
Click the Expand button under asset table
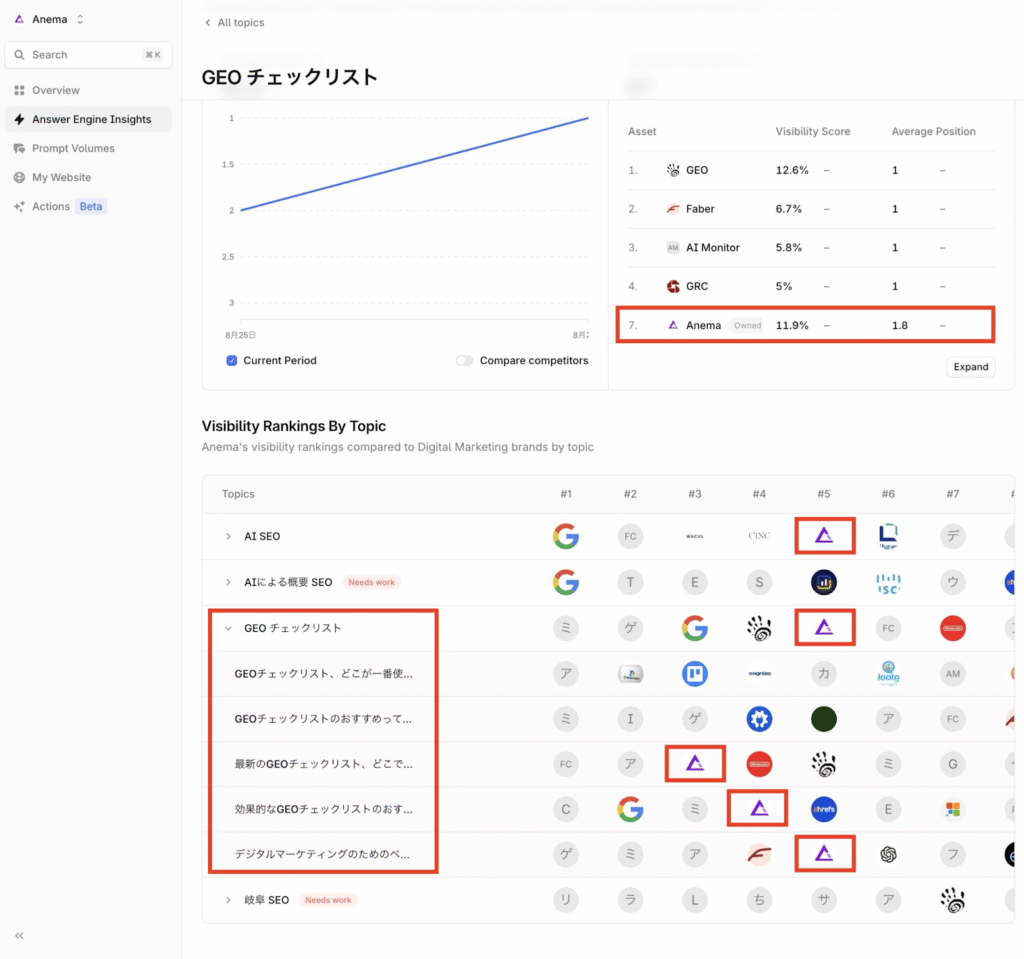[970, 367]
